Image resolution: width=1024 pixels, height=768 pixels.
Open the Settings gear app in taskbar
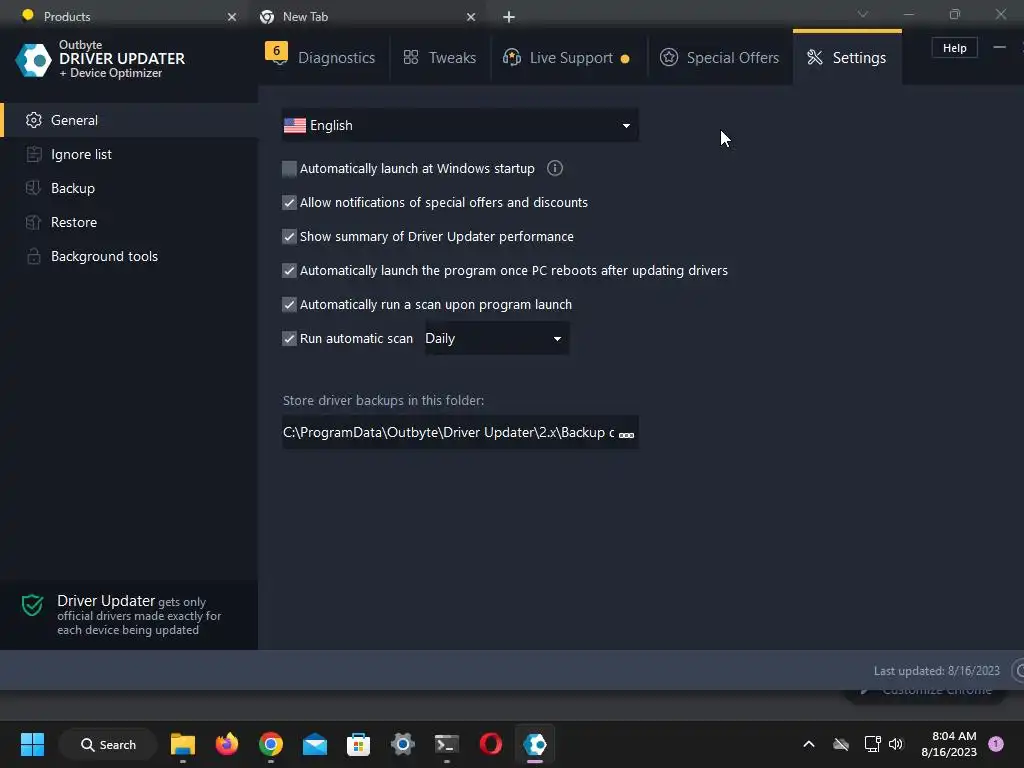(x=403, y=744)
